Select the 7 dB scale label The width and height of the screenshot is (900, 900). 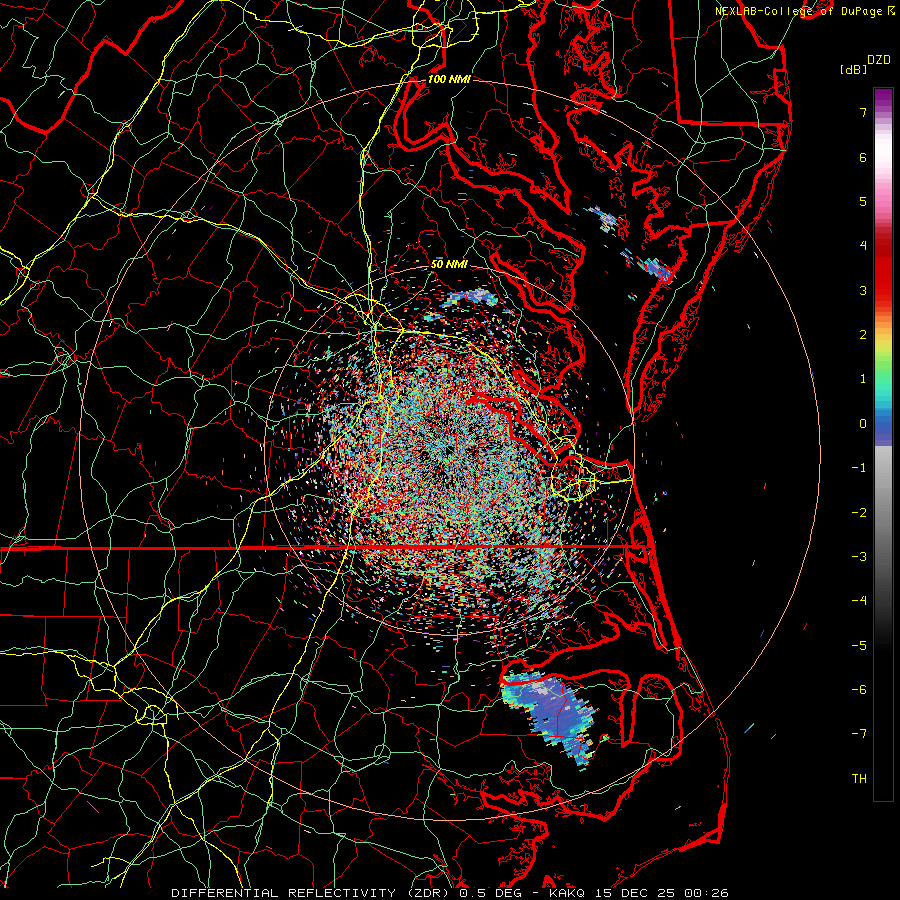tap(863, 112)
